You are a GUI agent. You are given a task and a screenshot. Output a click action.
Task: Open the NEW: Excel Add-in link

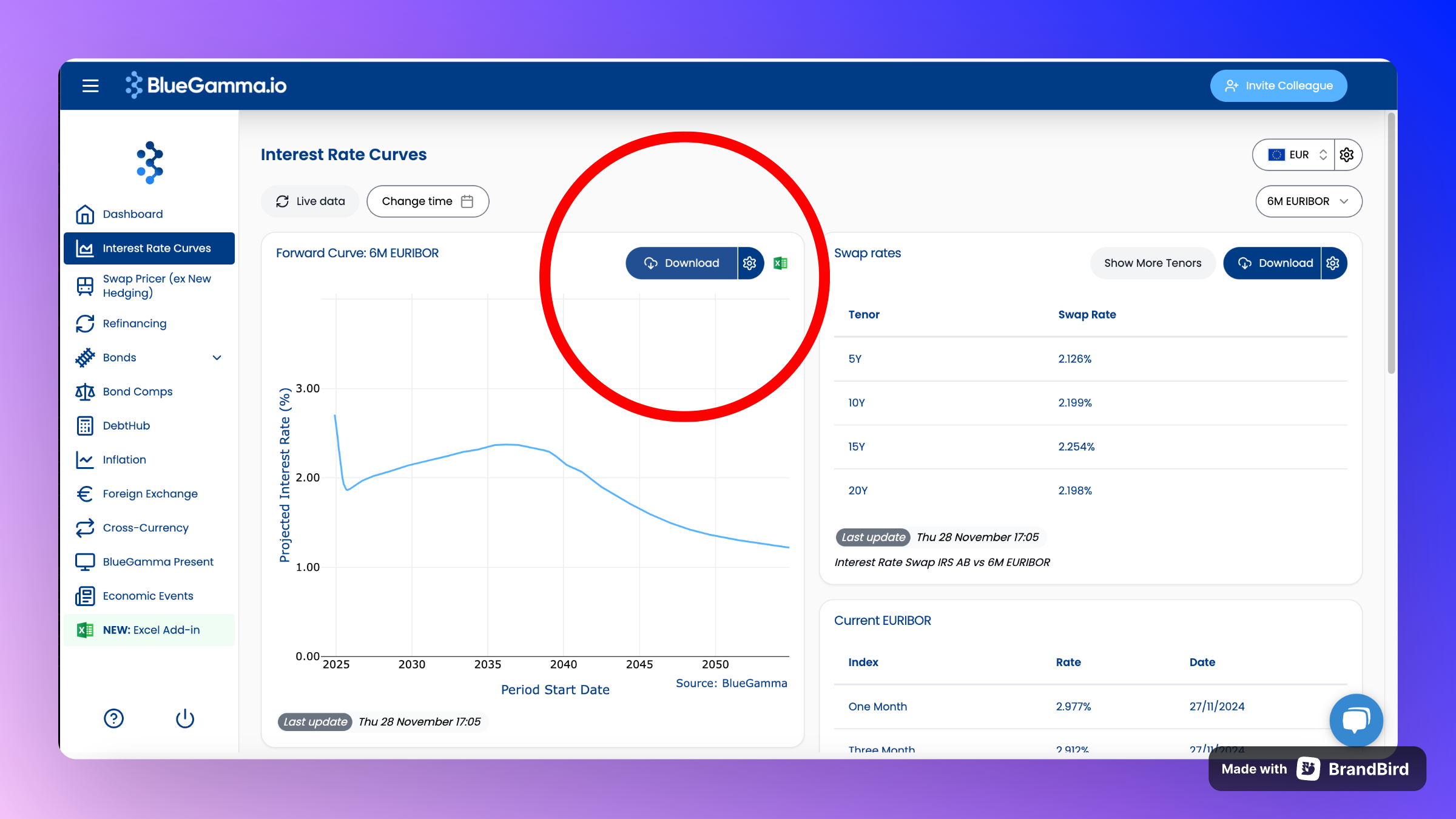tap(151, 630)
